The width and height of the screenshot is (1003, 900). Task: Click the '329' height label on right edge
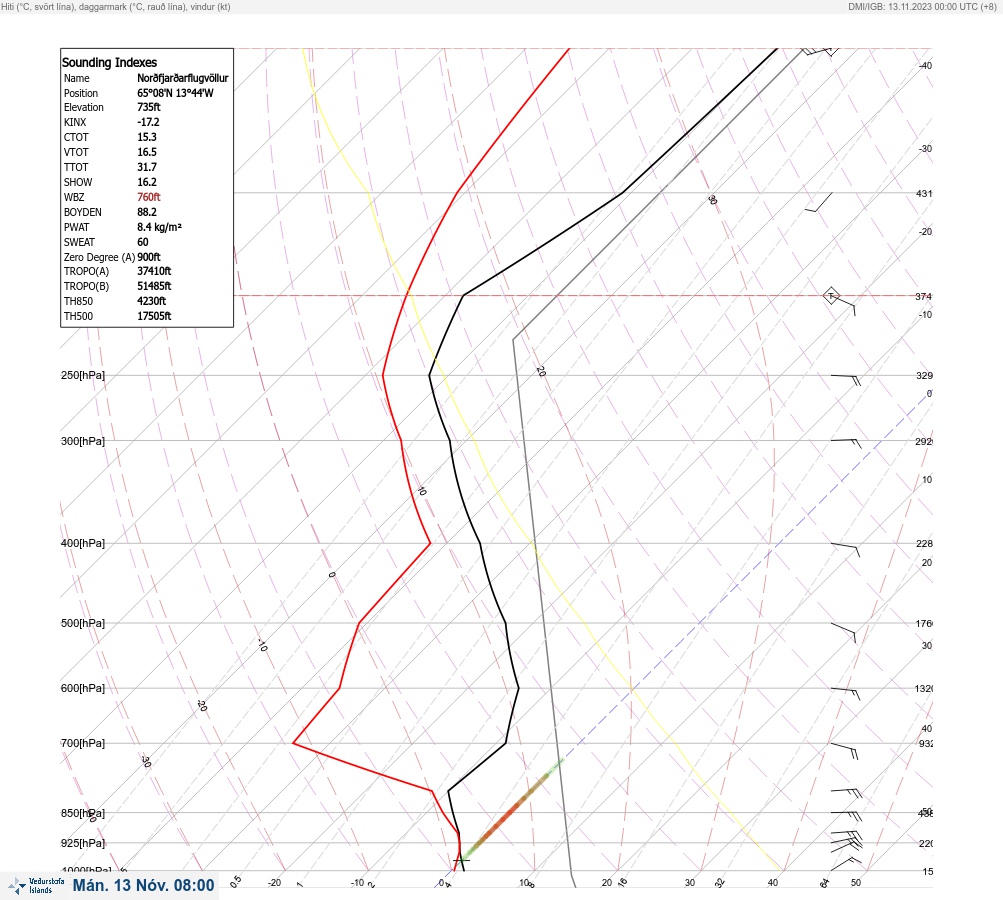pyautogui.click(x=924, y=375)
